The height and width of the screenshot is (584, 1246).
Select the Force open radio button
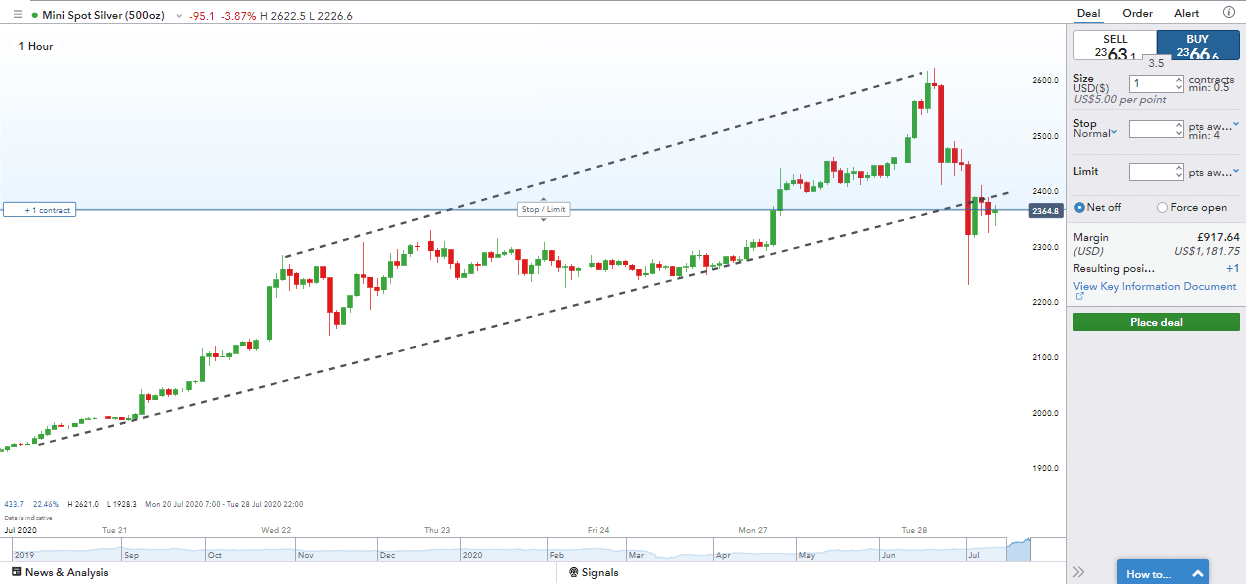coord(1162,207)
